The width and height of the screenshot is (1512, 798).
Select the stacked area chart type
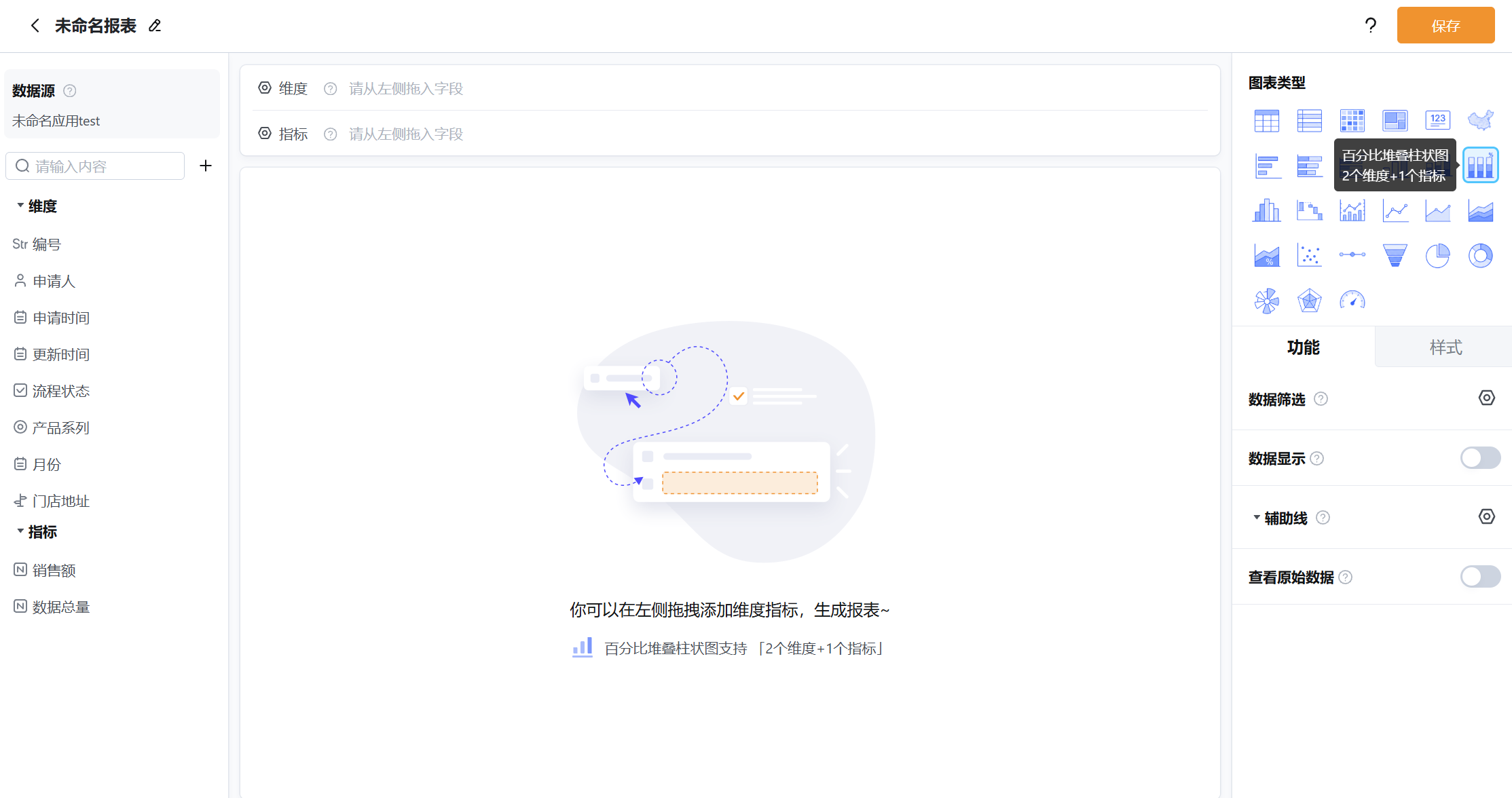(1480, 211)
